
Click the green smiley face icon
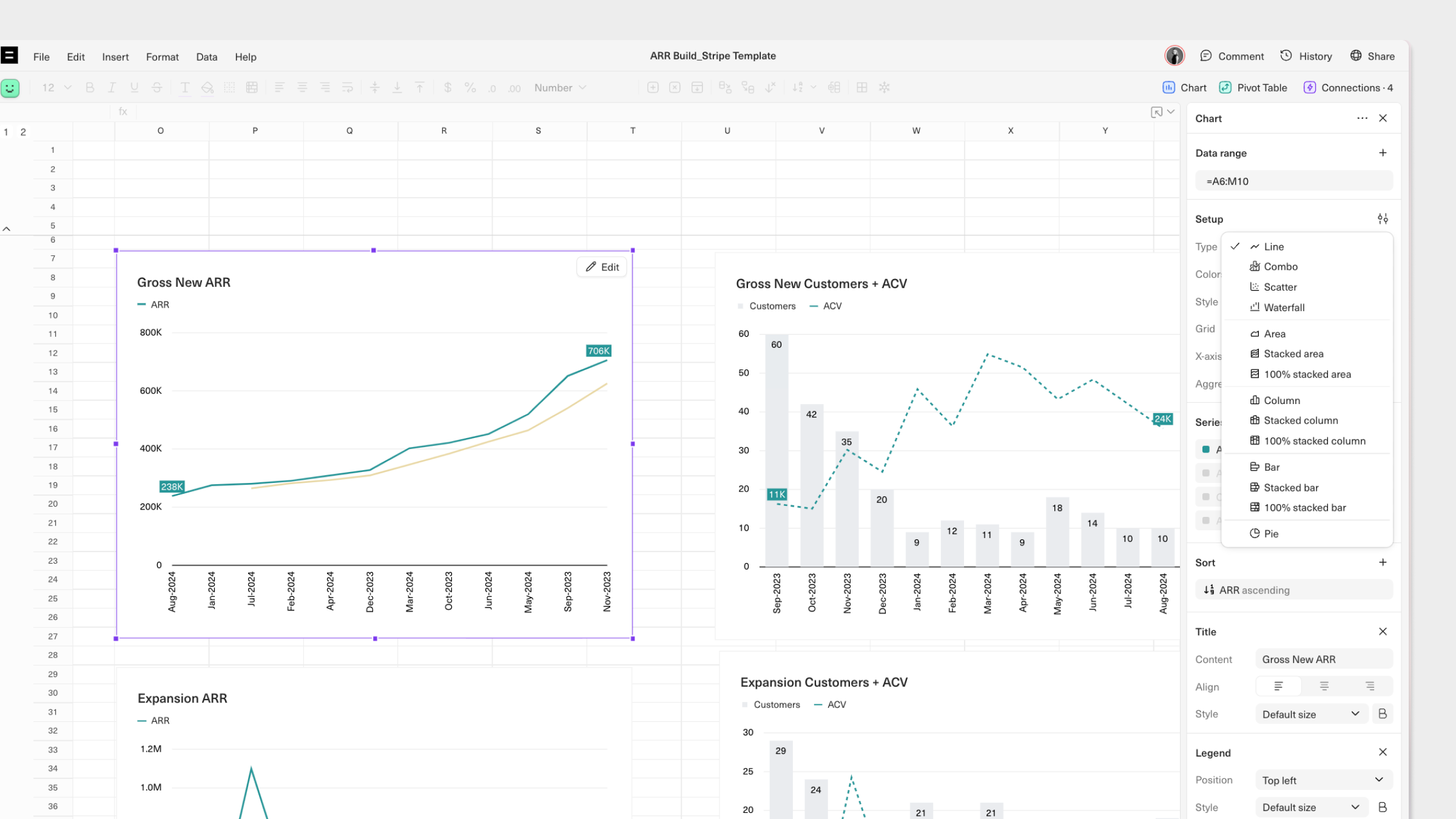point(10,88)
